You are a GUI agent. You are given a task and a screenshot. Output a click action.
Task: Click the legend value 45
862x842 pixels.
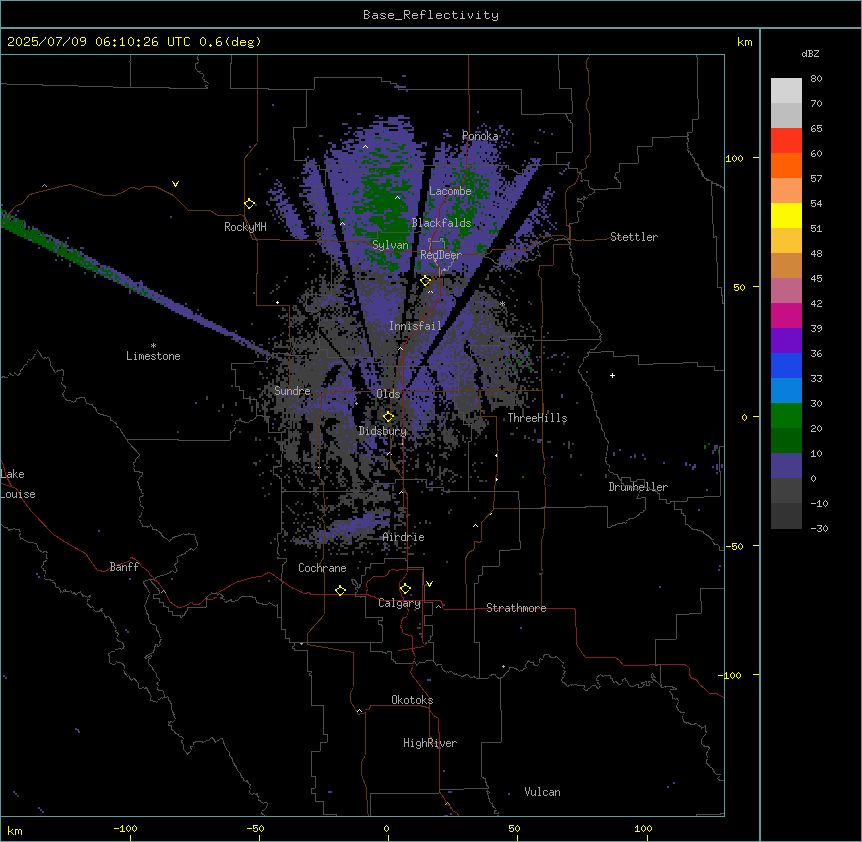[x=816, y=279]
